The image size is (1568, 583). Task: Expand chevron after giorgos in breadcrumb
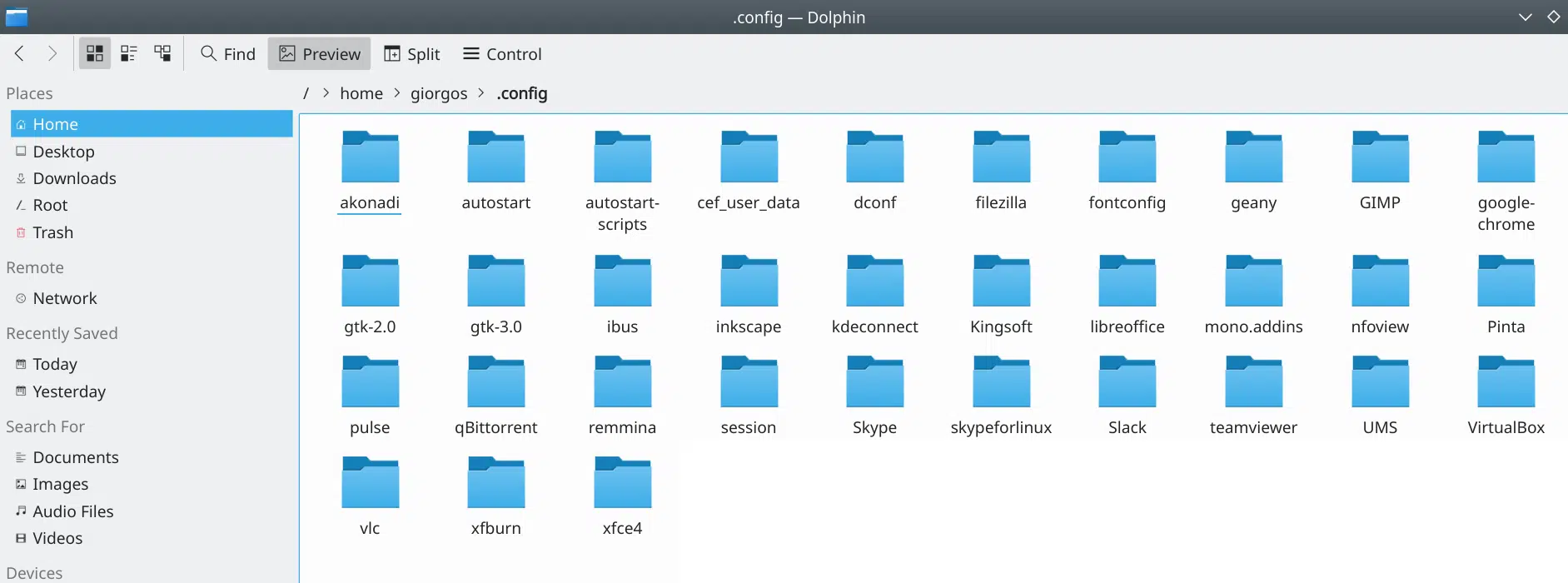(x=480, y=93)
